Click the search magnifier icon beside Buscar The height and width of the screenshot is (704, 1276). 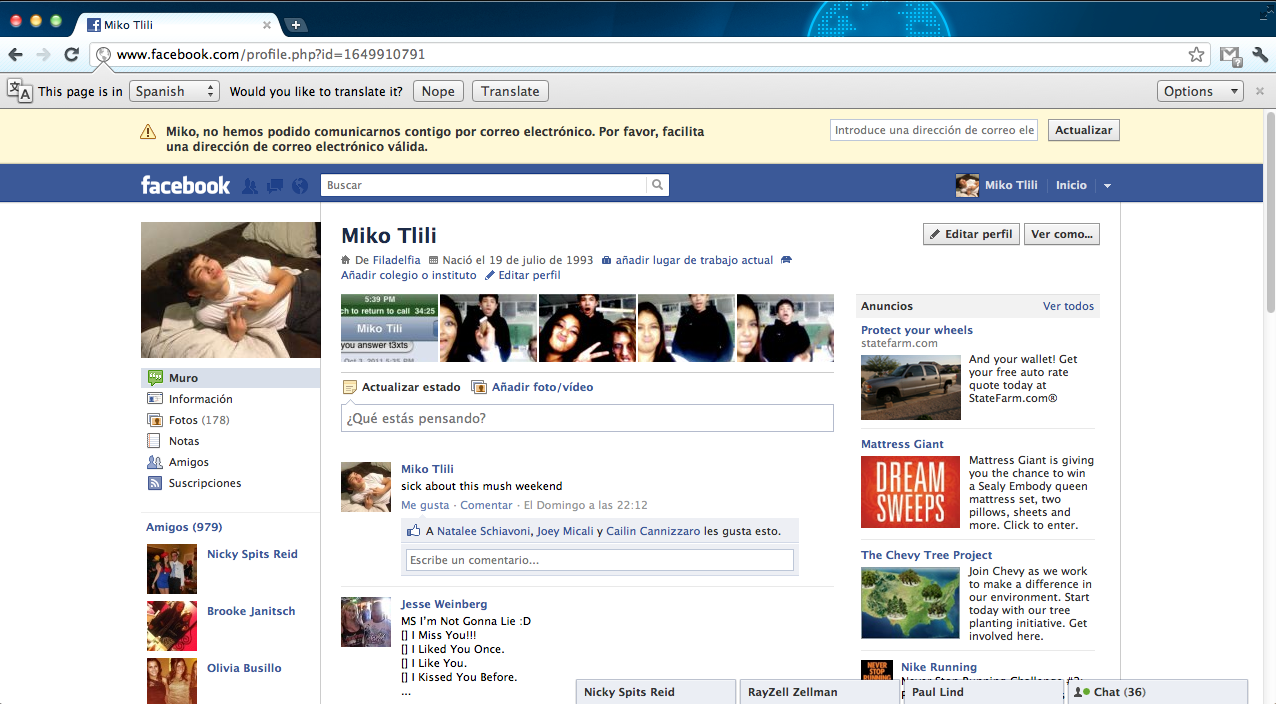click(x=657, y=185)
